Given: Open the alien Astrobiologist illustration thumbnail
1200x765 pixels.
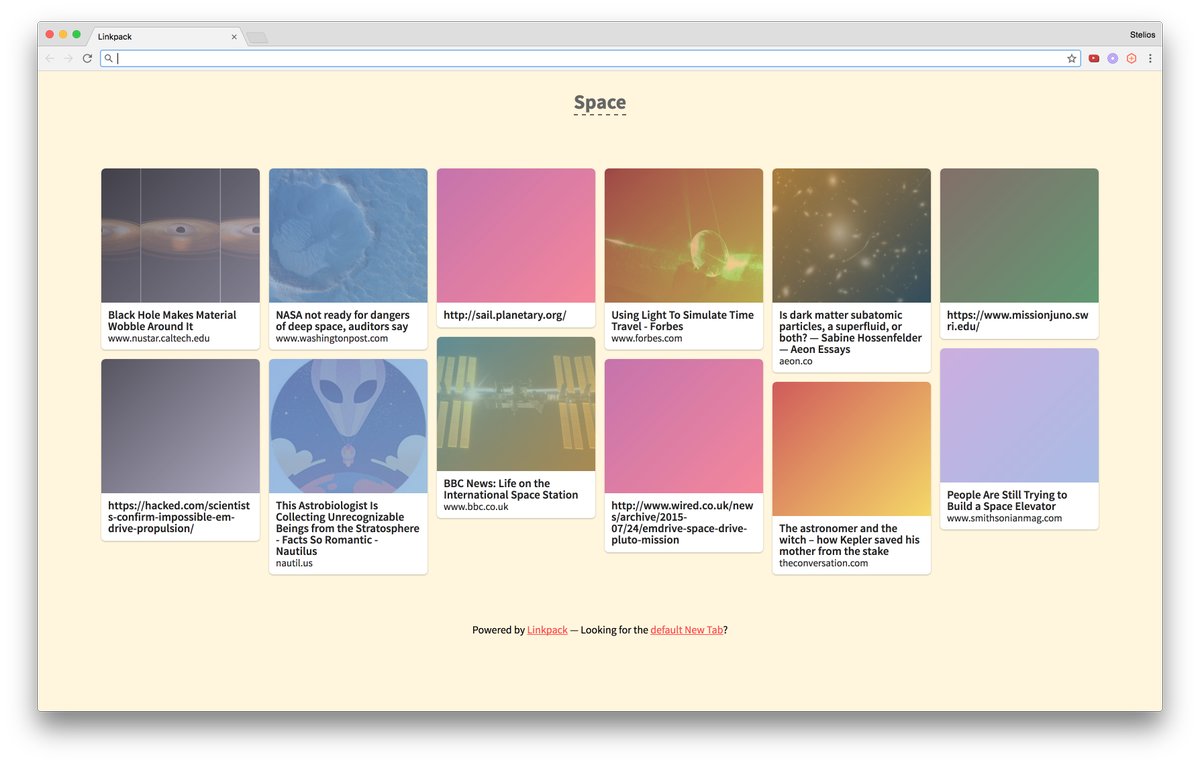Looking at the screenshot, I should [348, 426].
